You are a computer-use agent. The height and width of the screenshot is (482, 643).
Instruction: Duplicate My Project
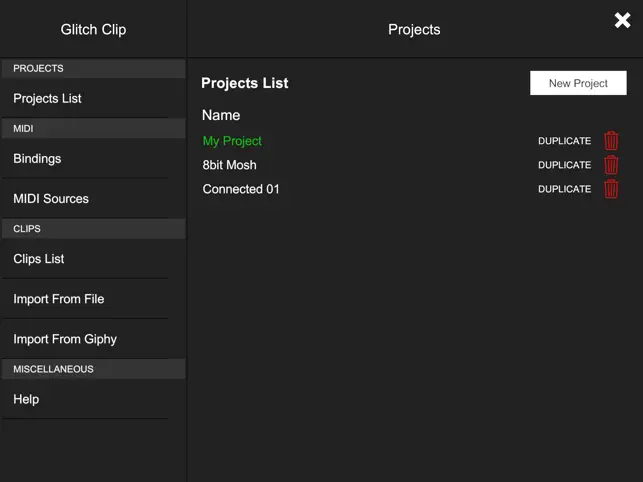564,141
